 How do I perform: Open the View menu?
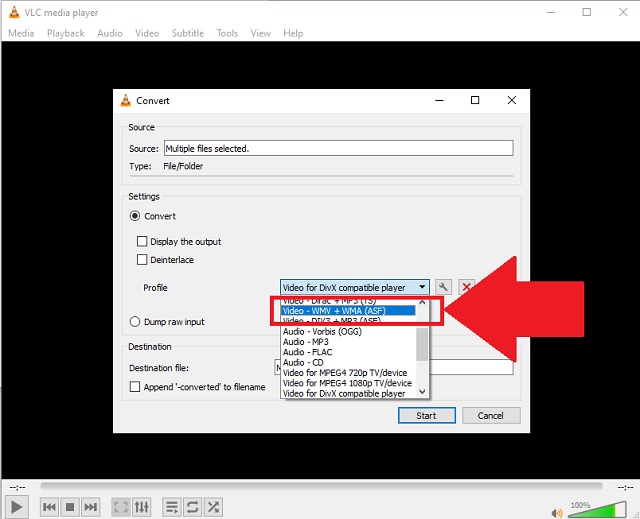pos(260,33)
